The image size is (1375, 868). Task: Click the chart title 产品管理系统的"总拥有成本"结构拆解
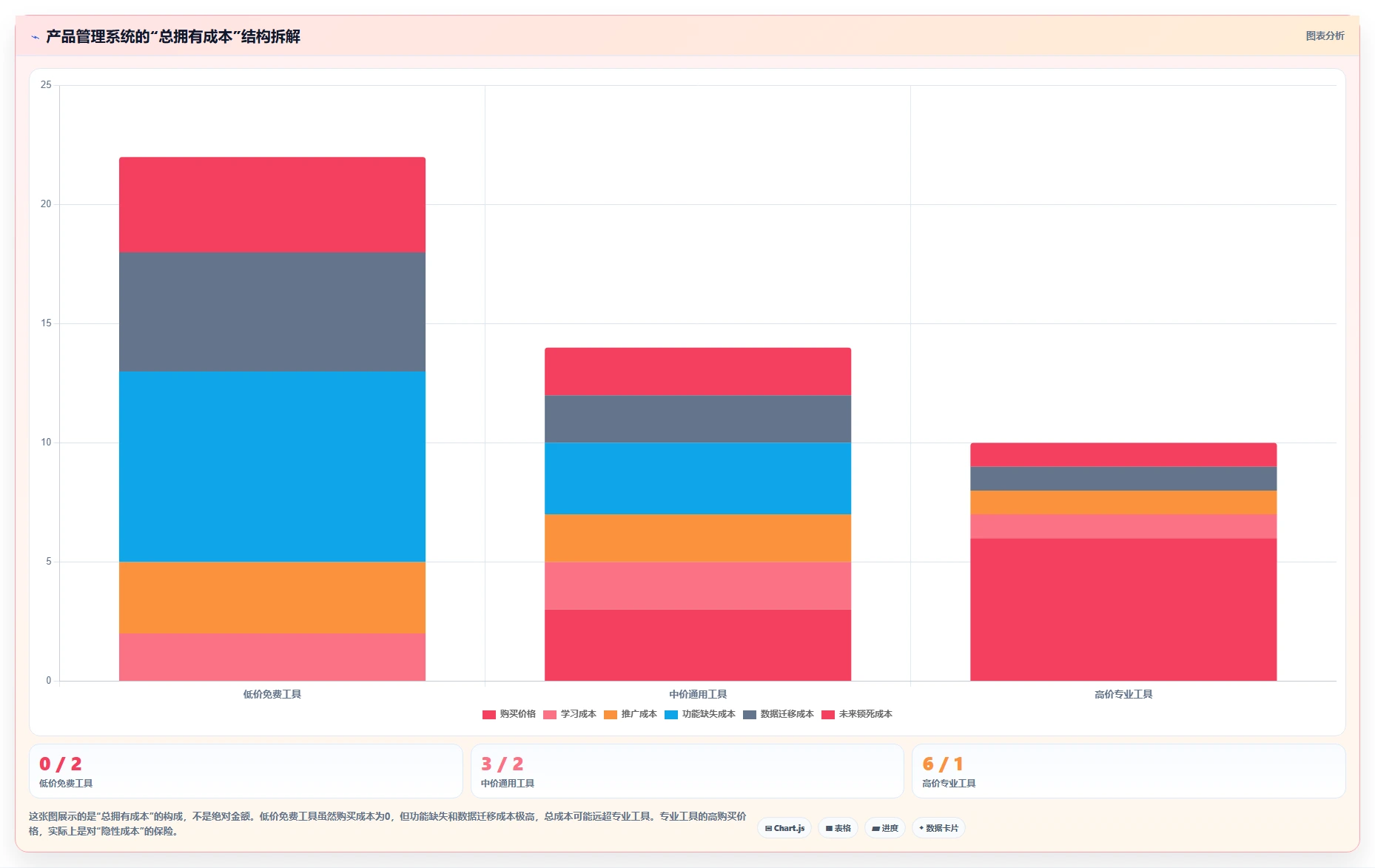tap(173, 37)
